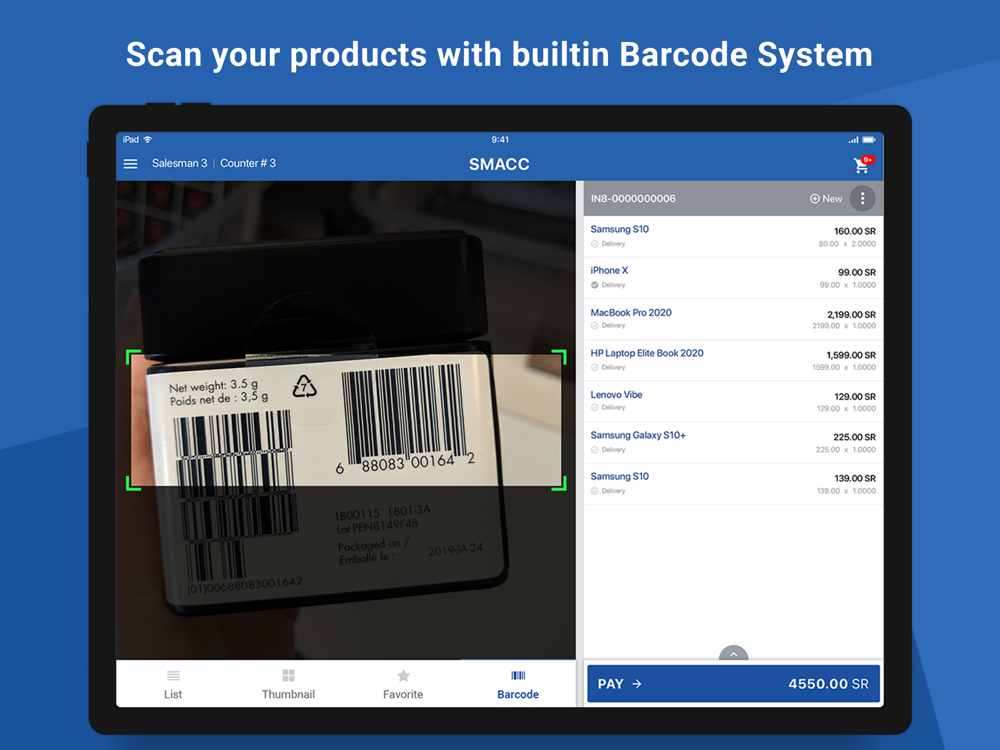Toggle Delivery on Samsung S10 160.00 SR

click(x=594, y=244)
